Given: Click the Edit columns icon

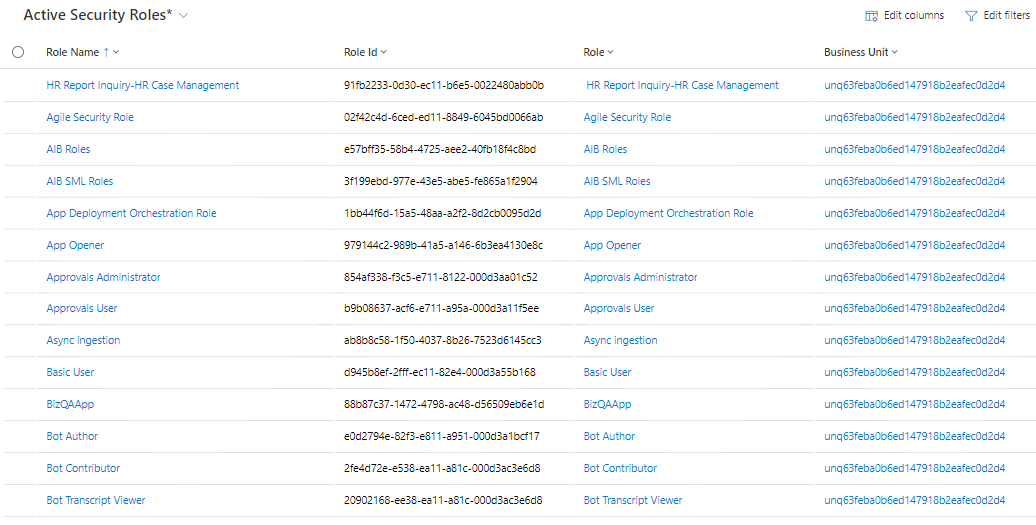Looking at the screenshot, I should pyautogui.click(x=871, y=16).
